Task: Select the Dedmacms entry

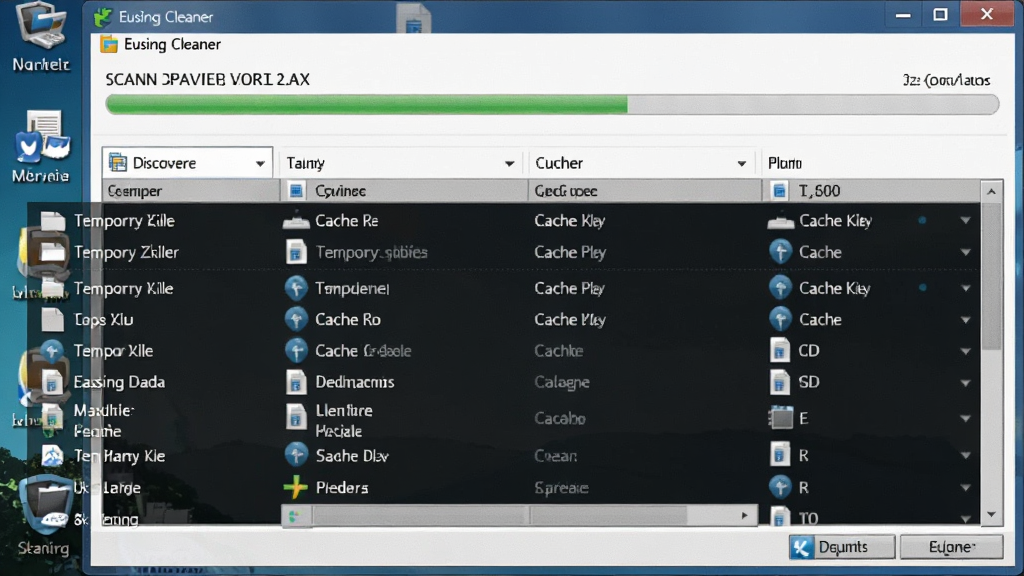Action: [x=355, y=382]
